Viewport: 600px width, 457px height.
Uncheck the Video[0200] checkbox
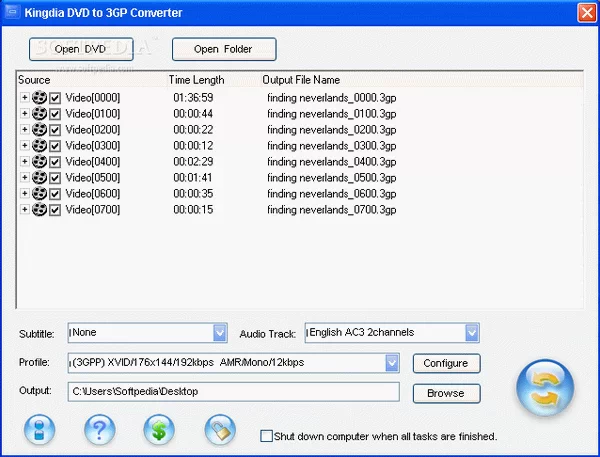55,130
